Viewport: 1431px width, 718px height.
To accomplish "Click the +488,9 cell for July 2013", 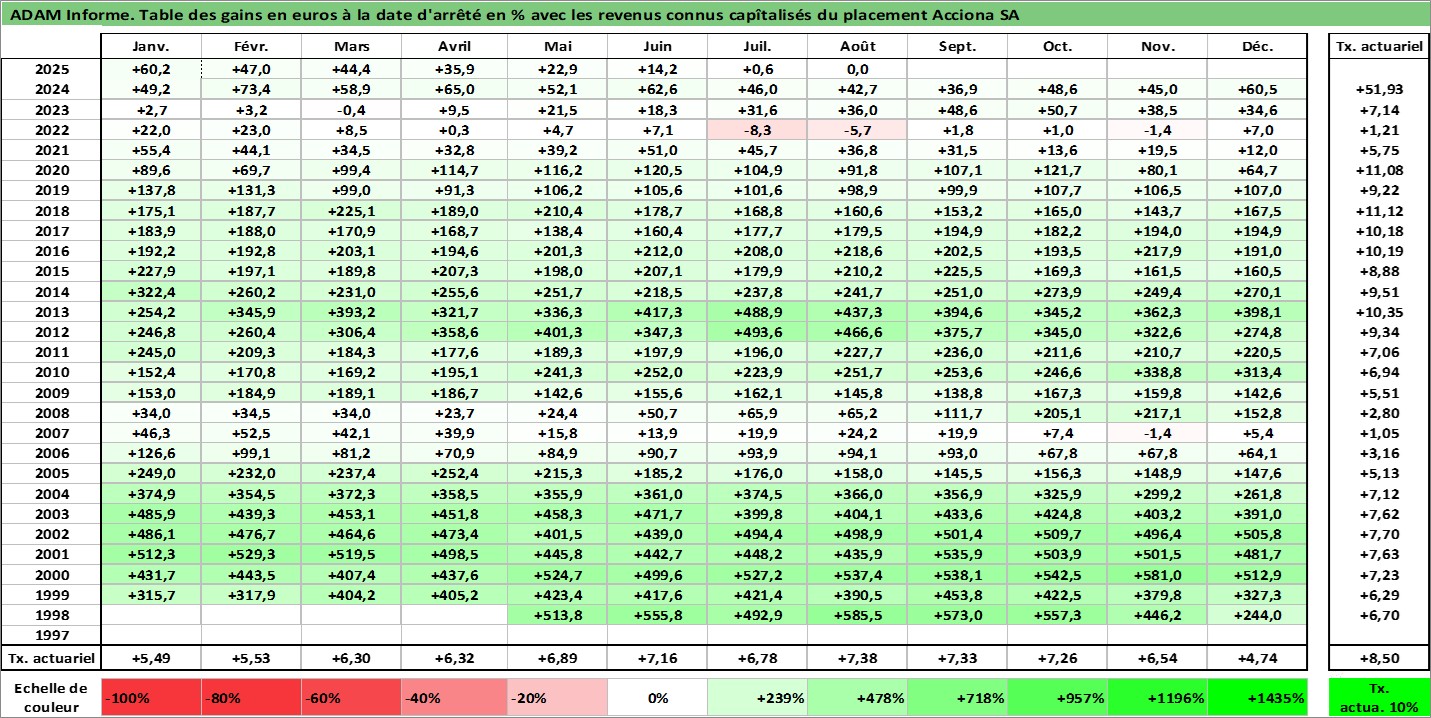I will 757,312.
